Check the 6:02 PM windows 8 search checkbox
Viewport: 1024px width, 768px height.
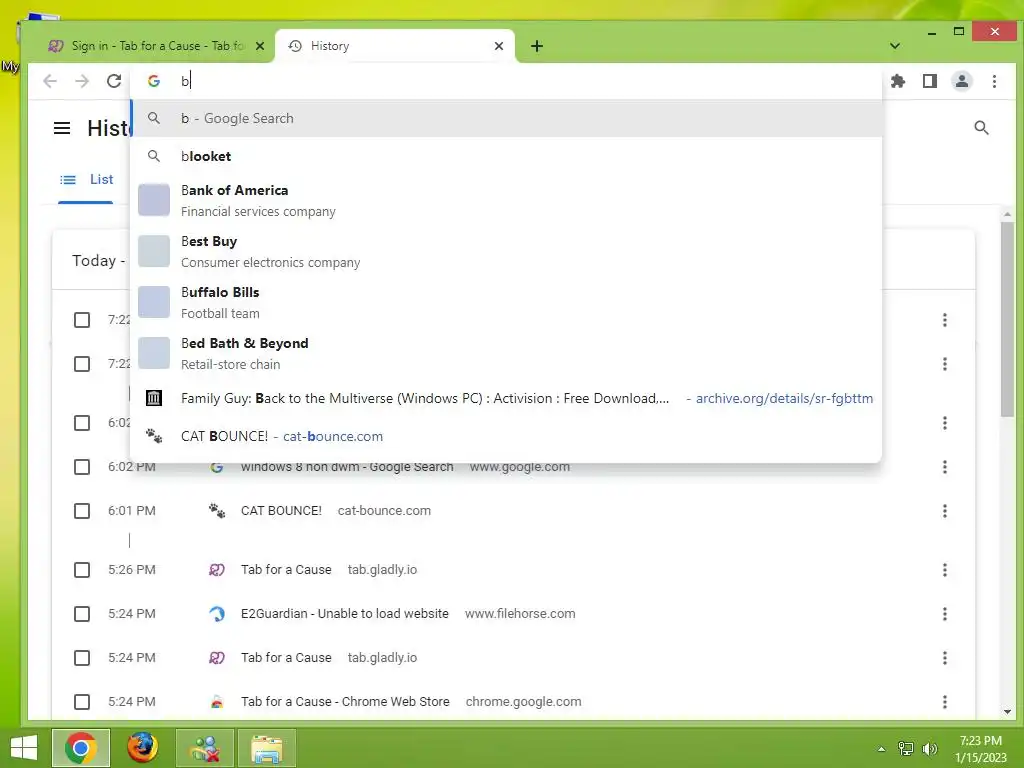click(x=82, y=467)
